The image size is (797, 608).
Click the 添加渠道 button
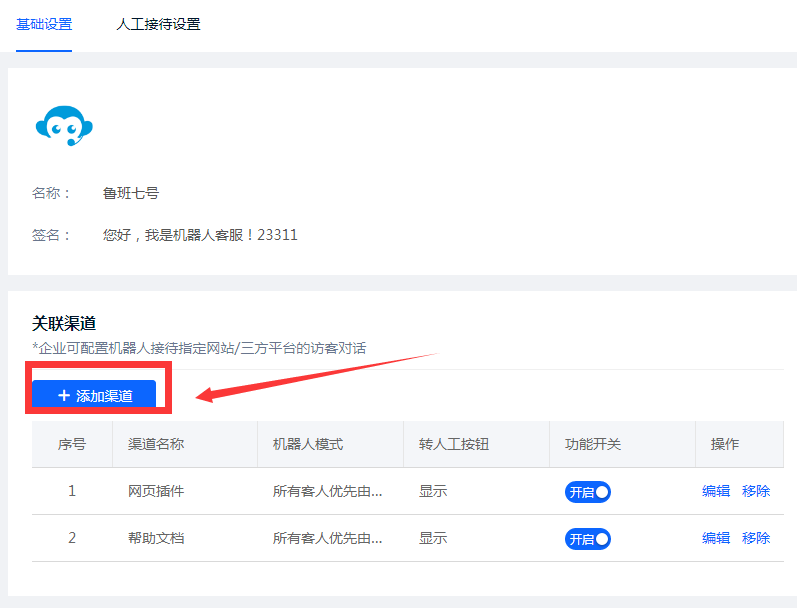94,394
